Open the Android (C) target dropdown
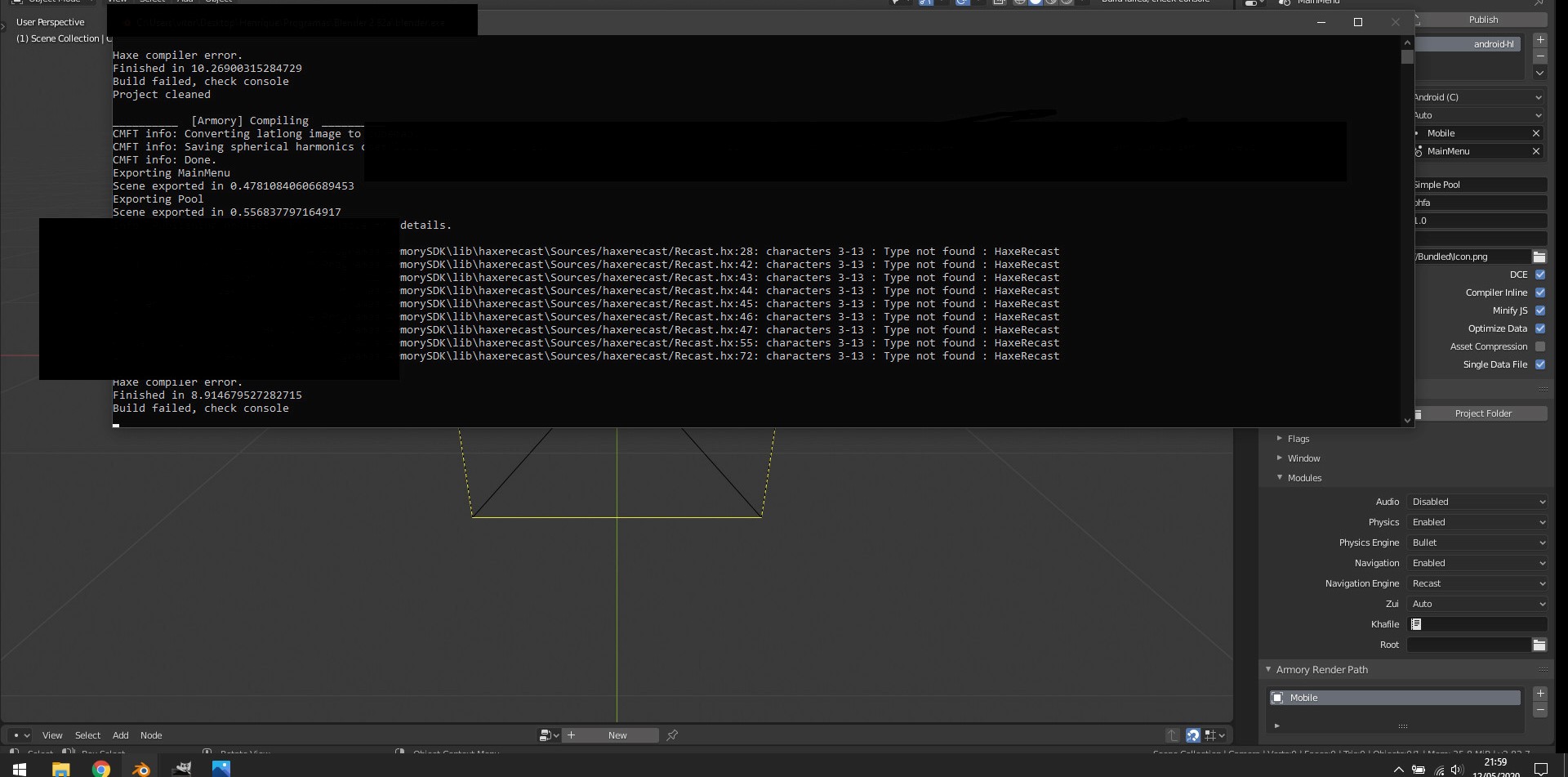Viewport: 1568px width, 777px height. [x=1480, y=97]
